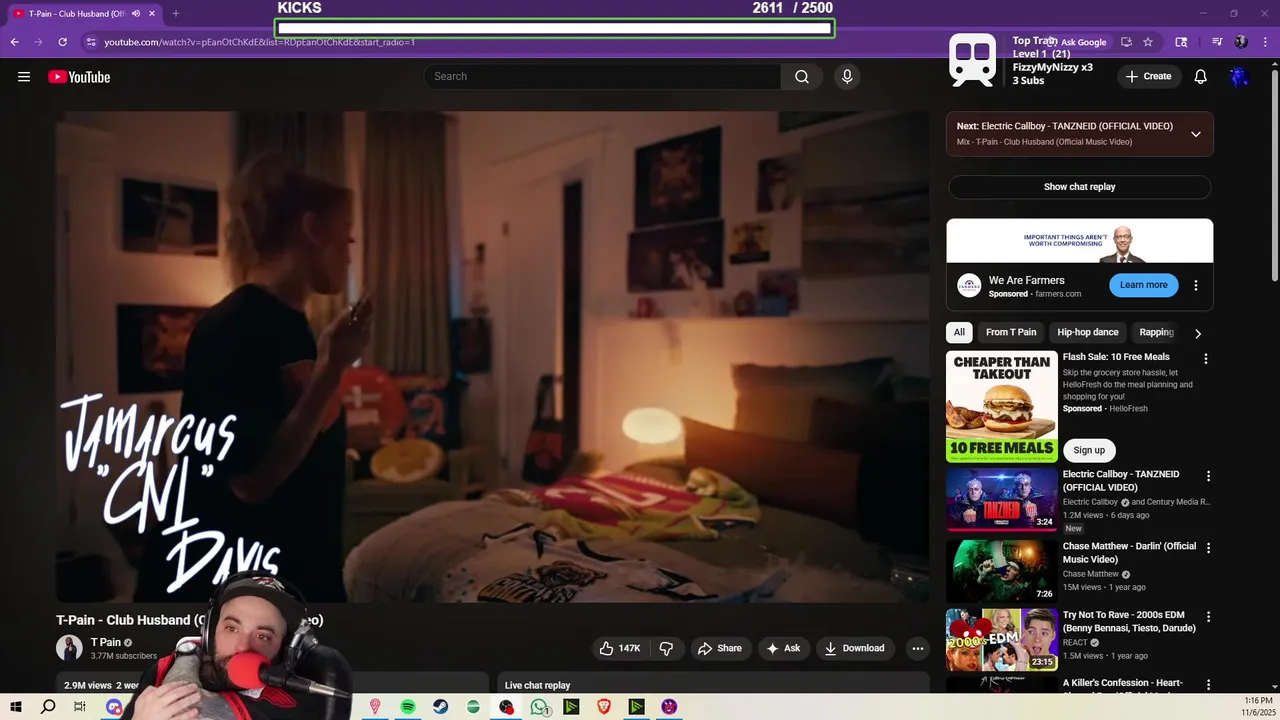Open a new browser tab
This screenshot has width=1280, height=720.
pos(175,14)
